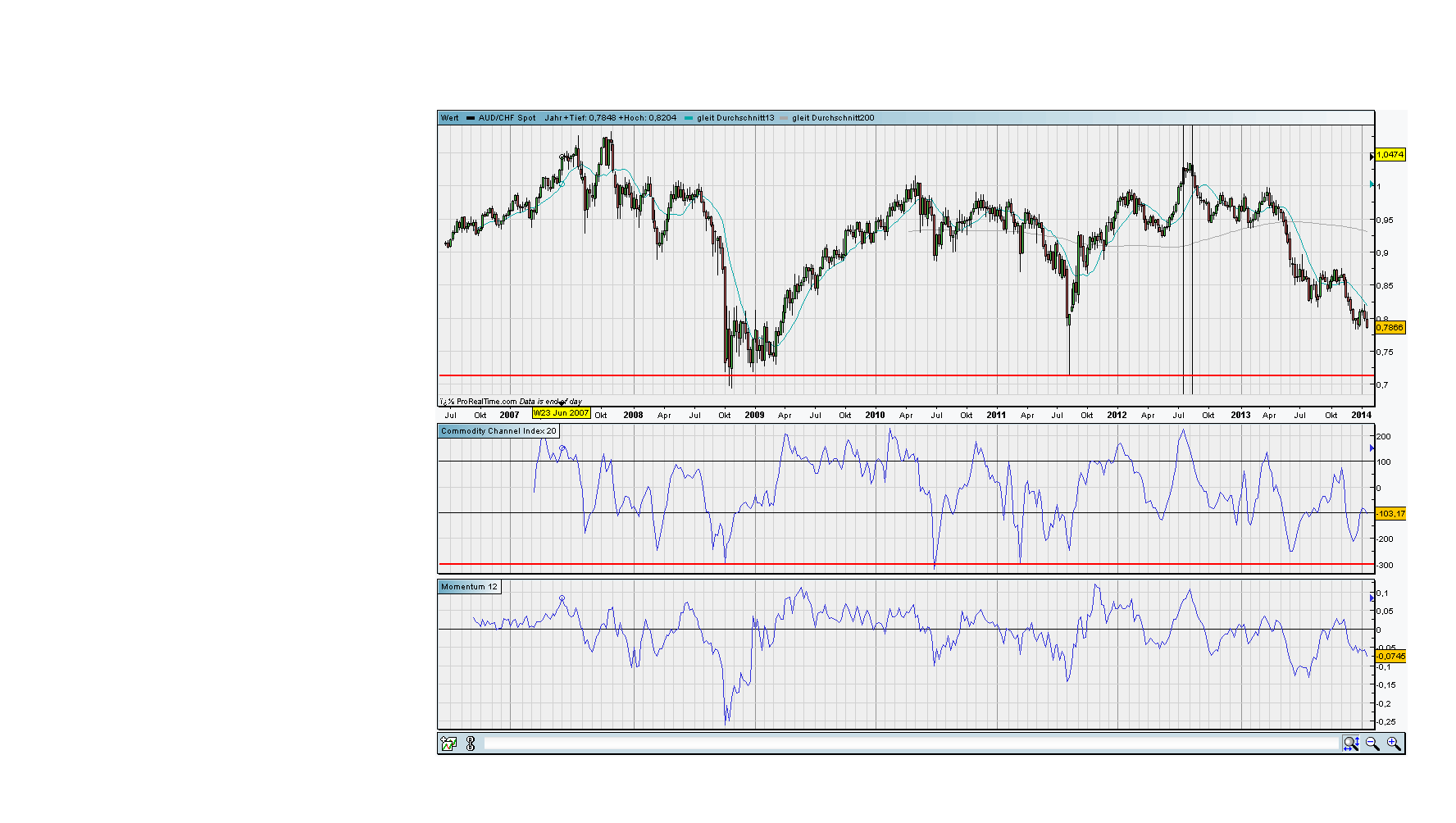
Task: Click the -0,0745 momentum value label
Action: coord(1390,657)
